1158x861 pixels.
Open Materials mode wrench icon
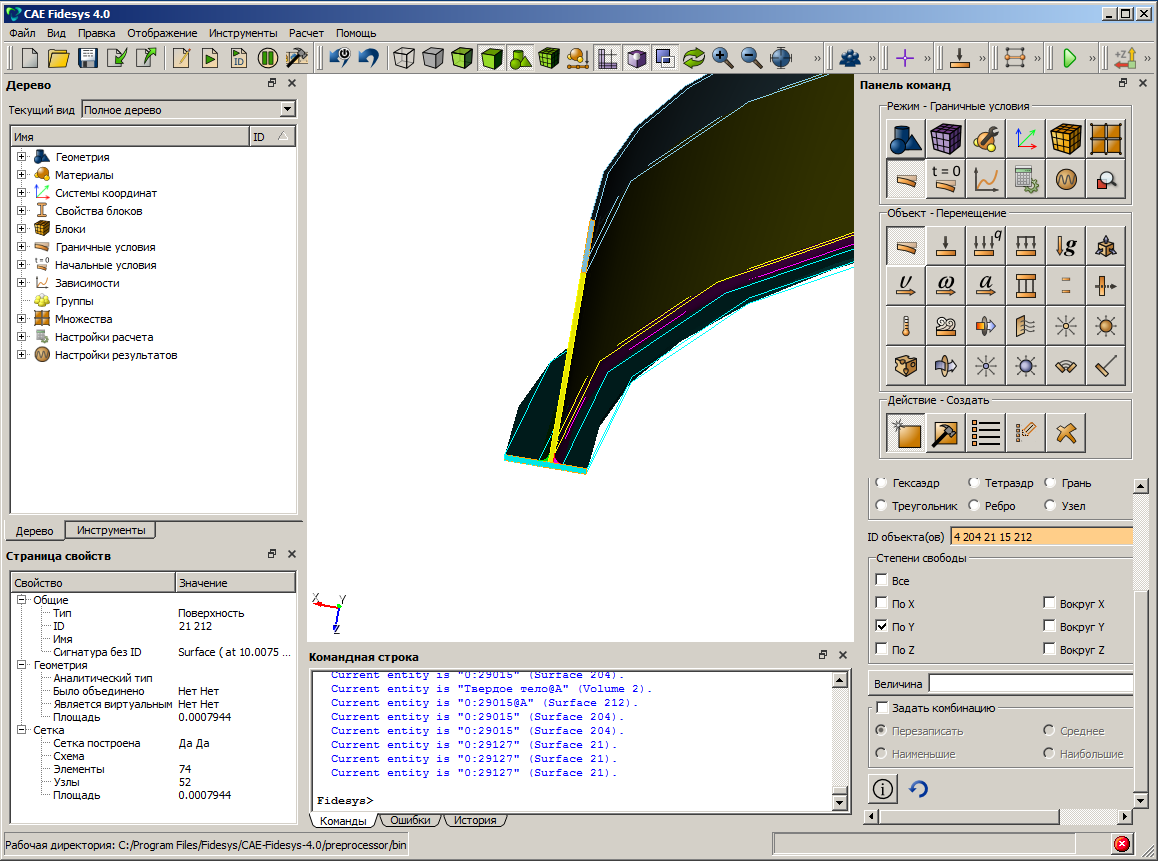click(985, 138)
